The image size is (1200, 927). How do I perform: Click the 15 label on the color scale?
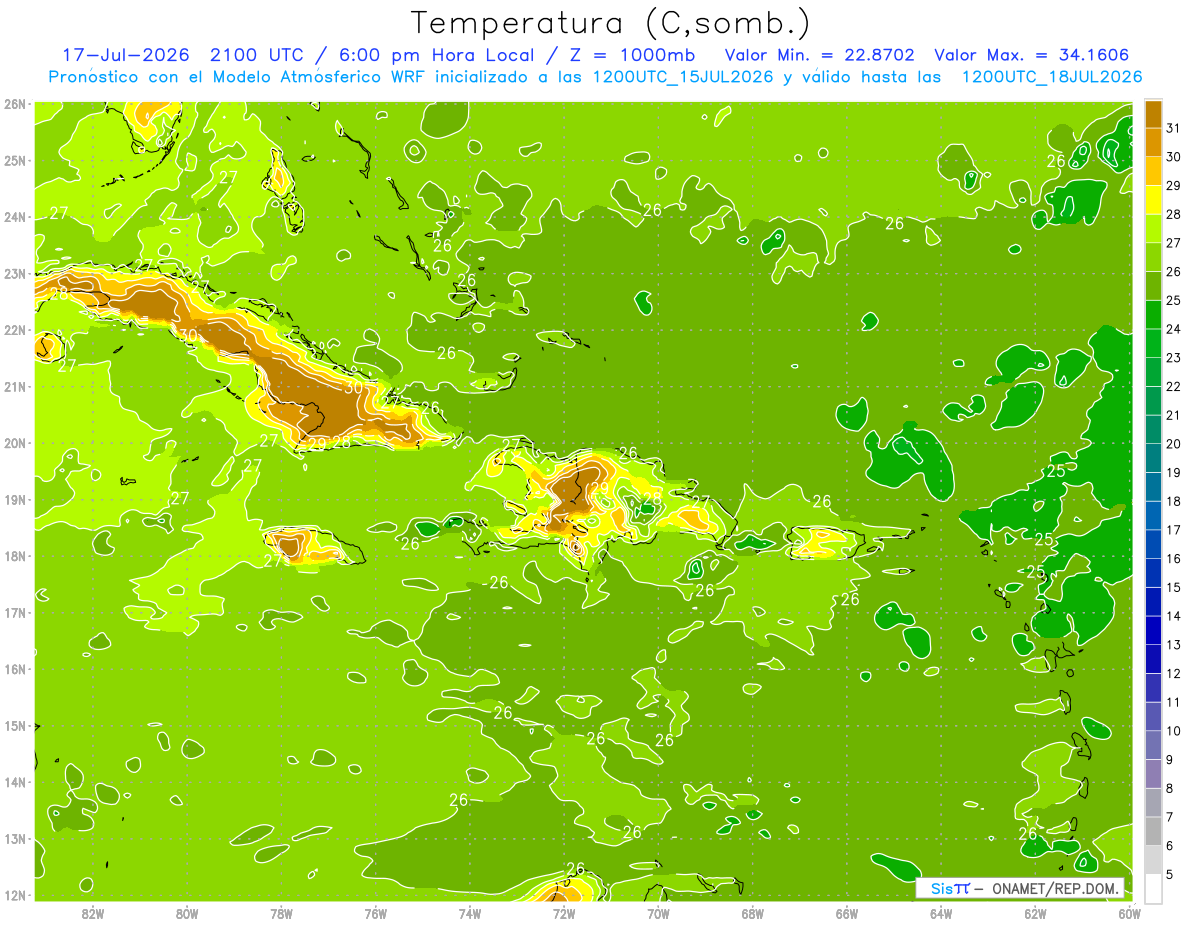pos(1174,587)
